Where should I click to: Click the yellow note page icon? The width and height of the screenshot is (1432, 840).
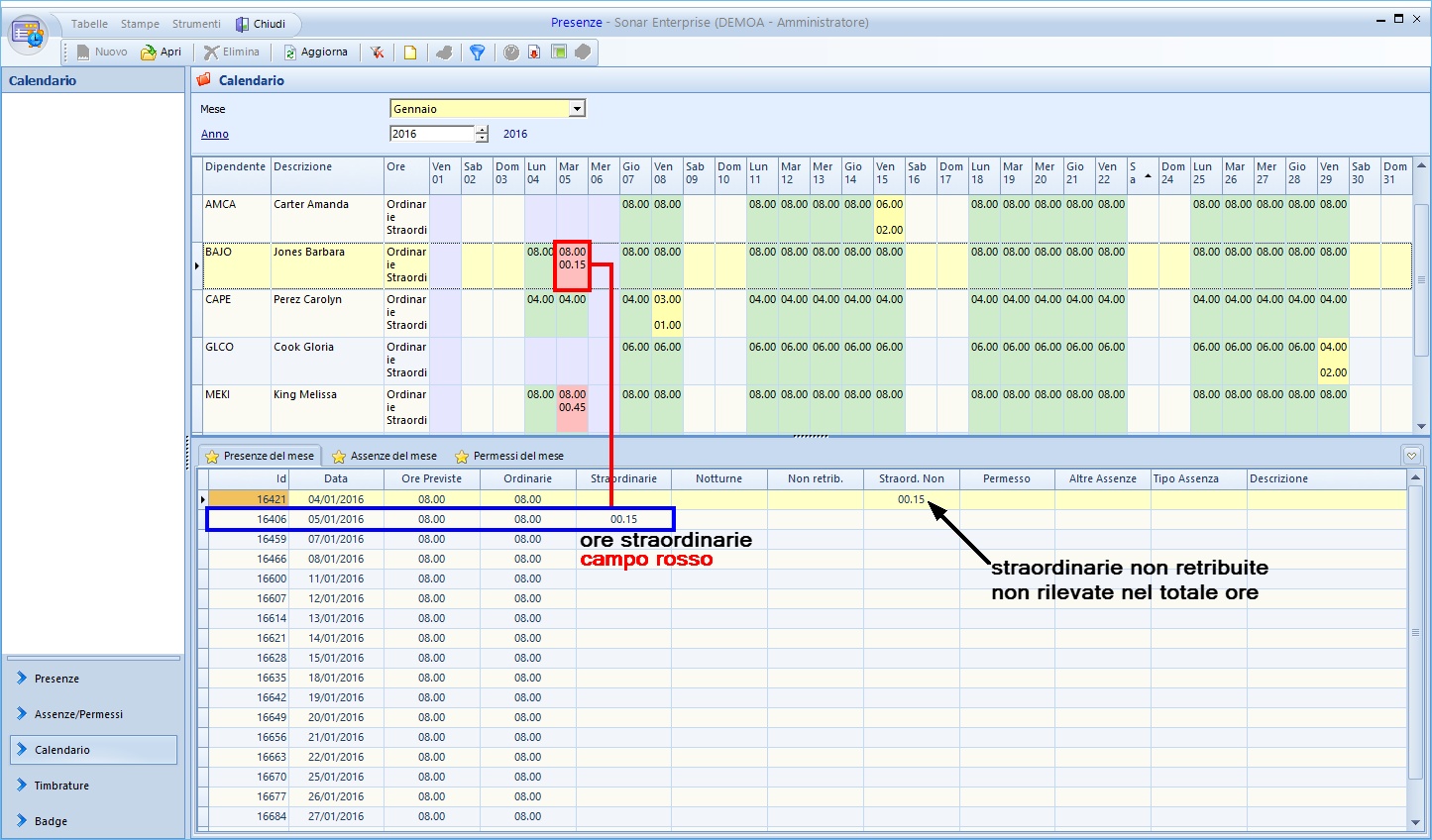[x=409, y=52]
